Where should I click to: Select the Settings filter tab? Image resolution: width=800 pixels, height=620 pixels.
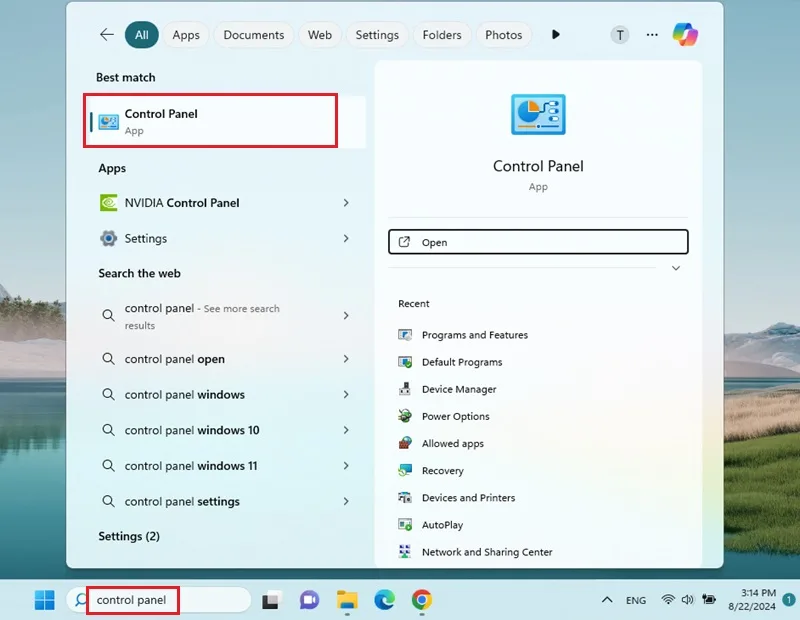click(377, 35)
